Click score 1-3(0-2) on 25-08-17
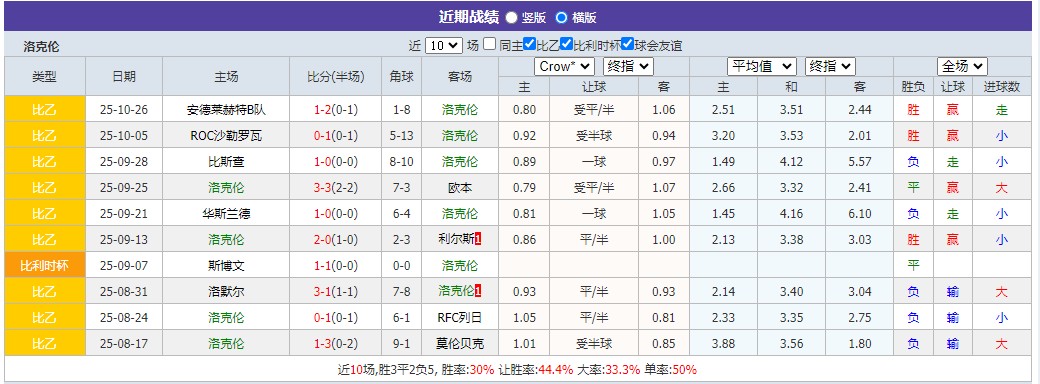This screenshot has width=1040, height=384. point(336,344)
